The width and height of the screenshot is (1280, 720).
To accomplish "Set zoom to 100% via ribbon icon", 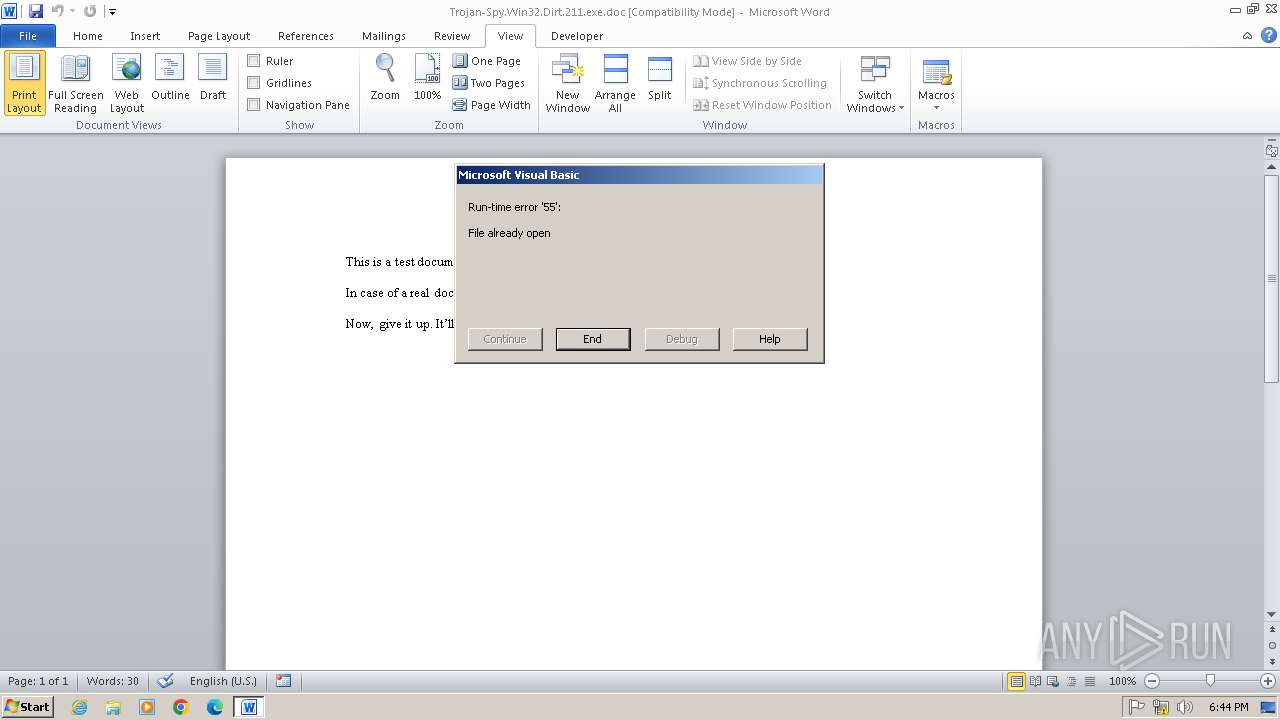I will coord(427,78).
